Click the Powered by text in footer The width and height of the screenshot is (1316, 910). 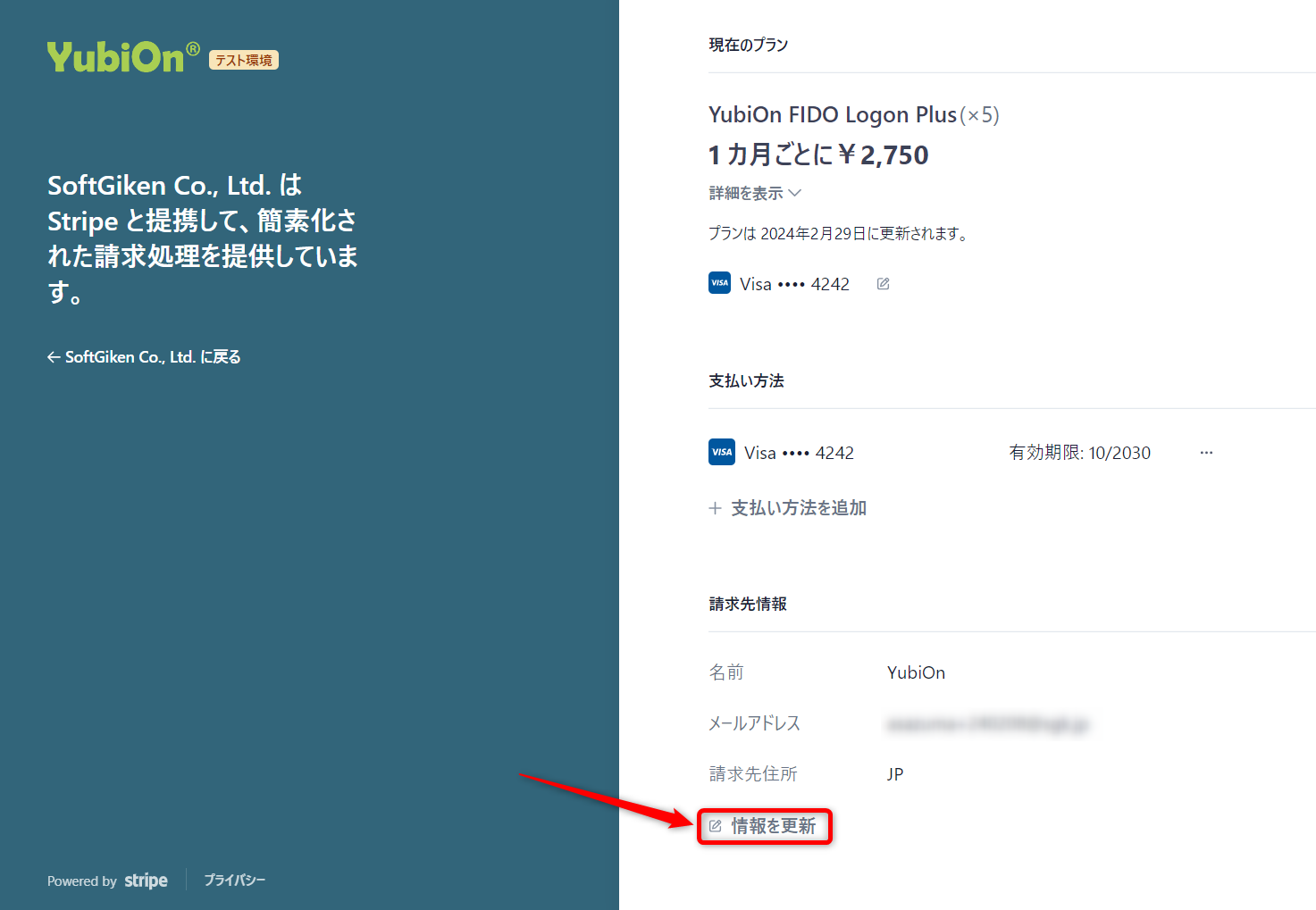[82, 881]
